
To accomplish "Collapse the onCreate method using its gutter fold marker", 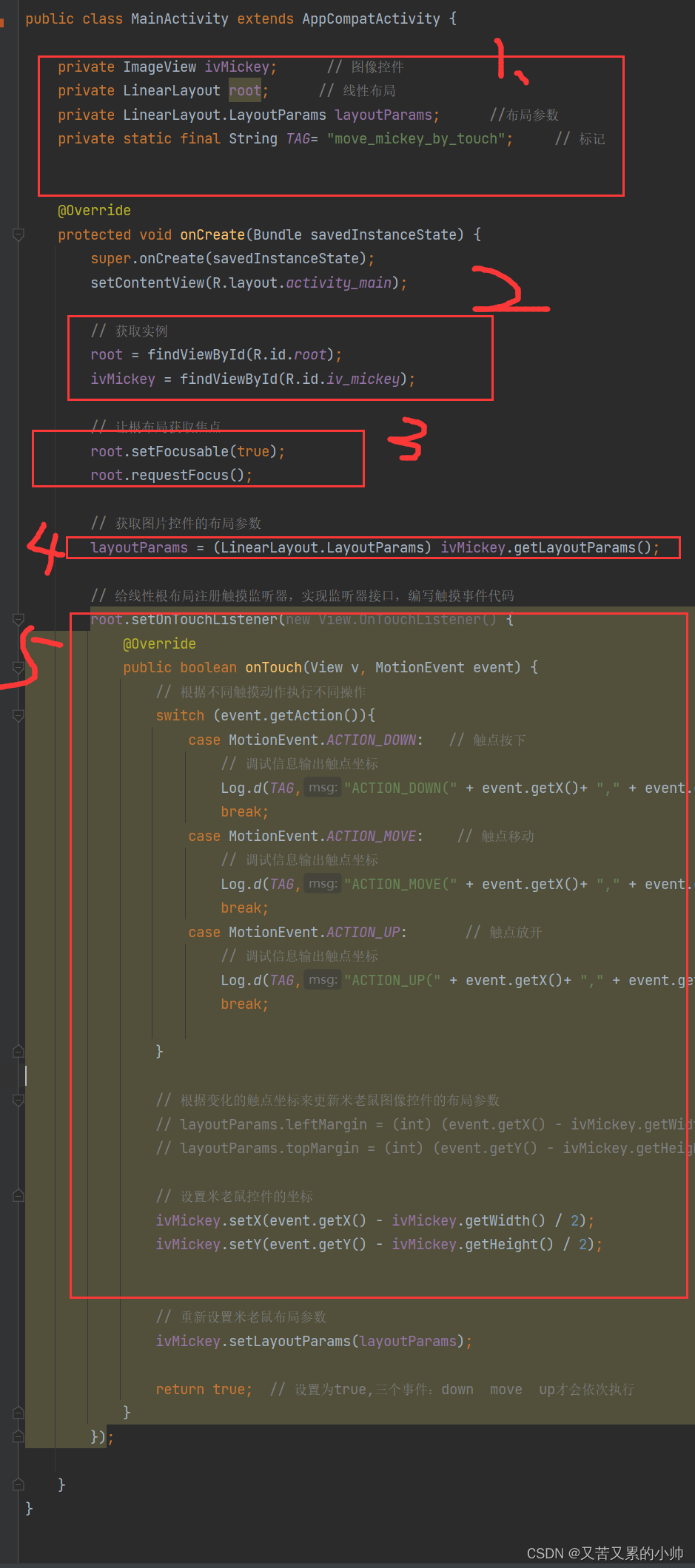I will pyautogui.click(x=19, y=234).
